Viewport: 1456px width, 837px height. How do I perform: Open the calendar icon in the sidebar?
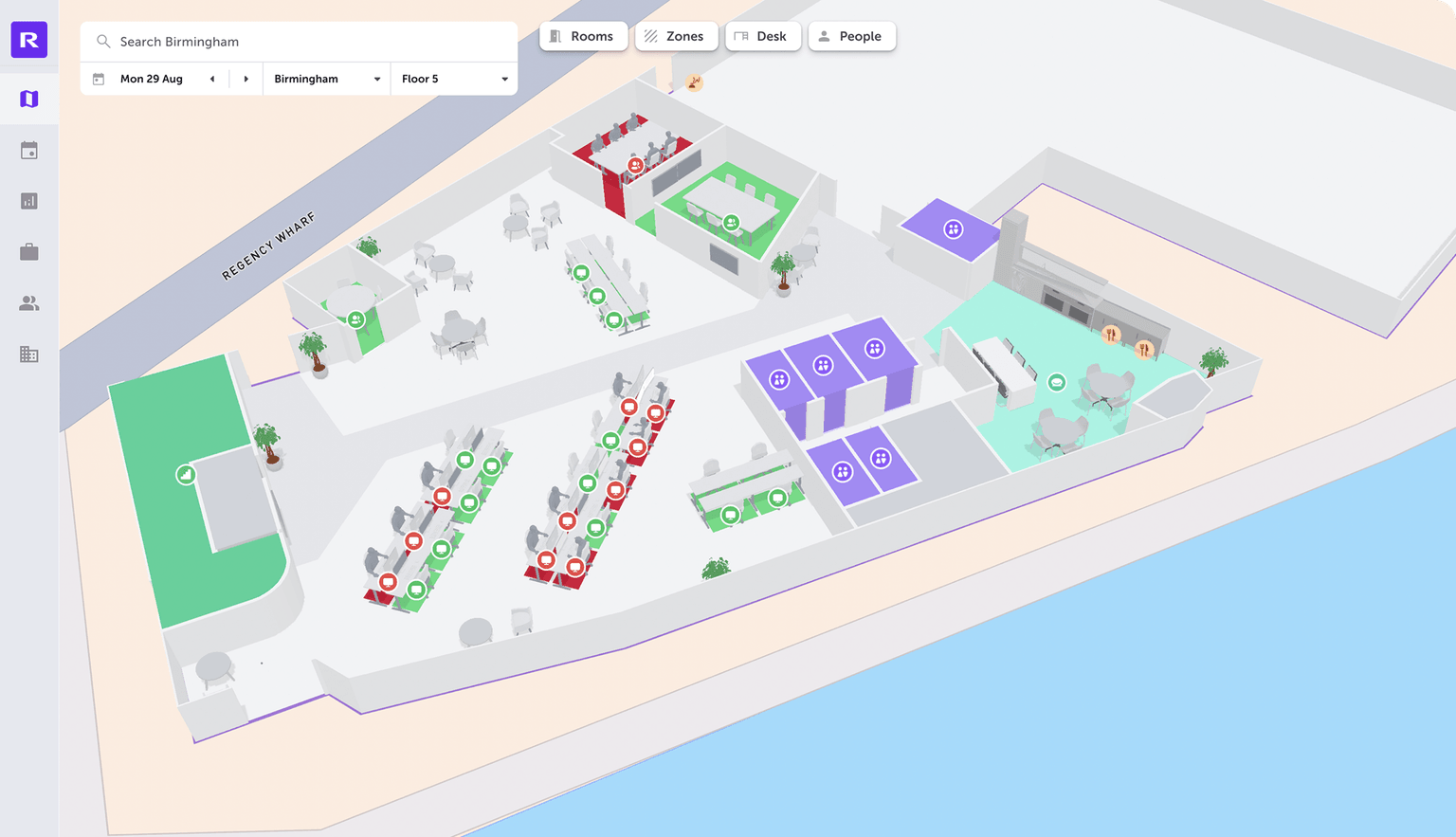28,149
